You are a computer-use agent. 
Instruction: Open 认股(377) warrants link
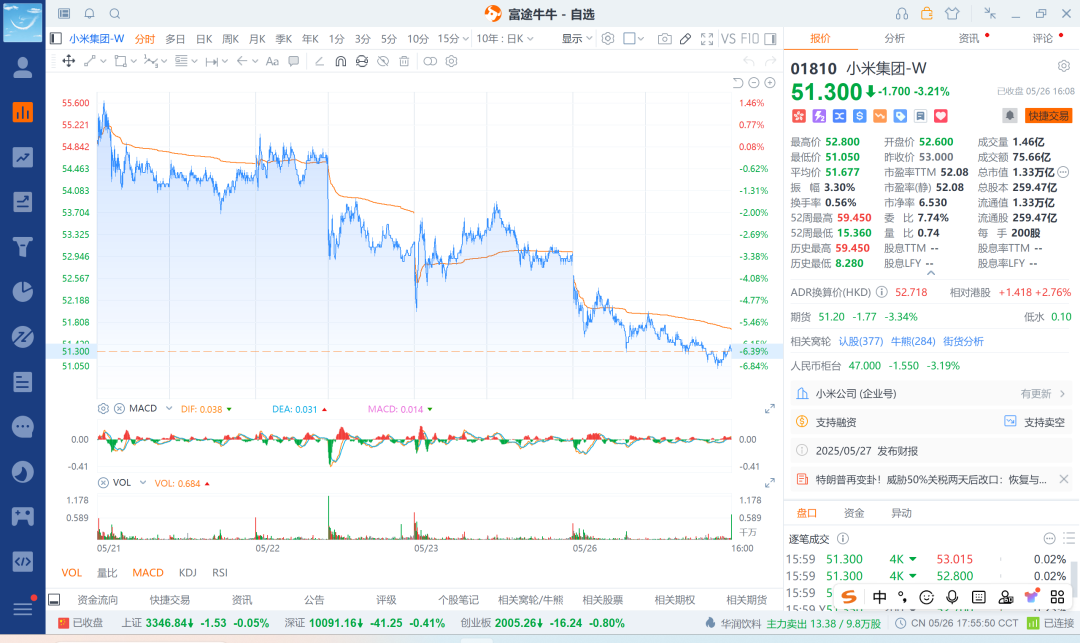point(861,341)
